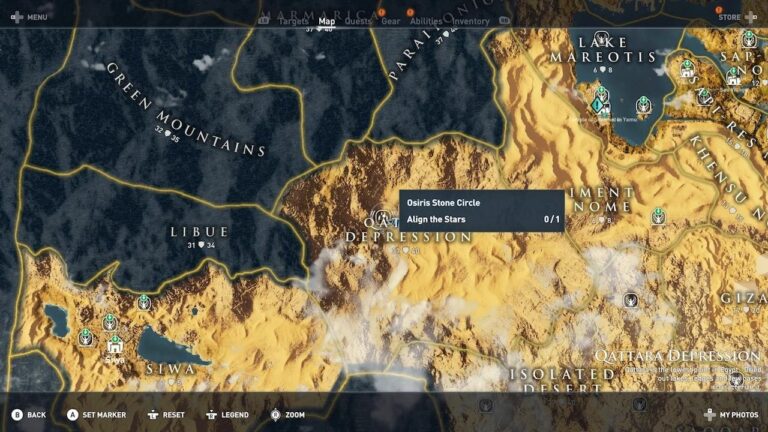Viewport: 768px width, 432px height.
Task: Click the Reset map prompt
Action: (166, 415)
